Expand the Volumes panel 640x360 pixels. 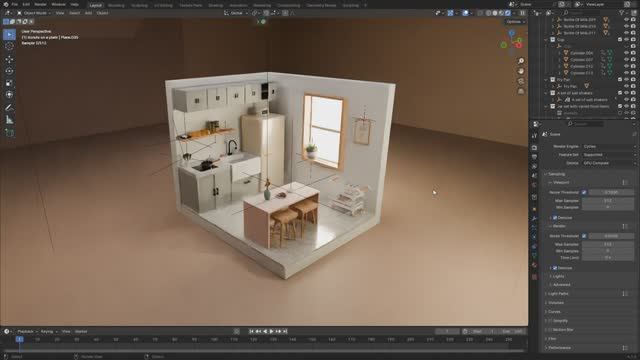[556, 303]
